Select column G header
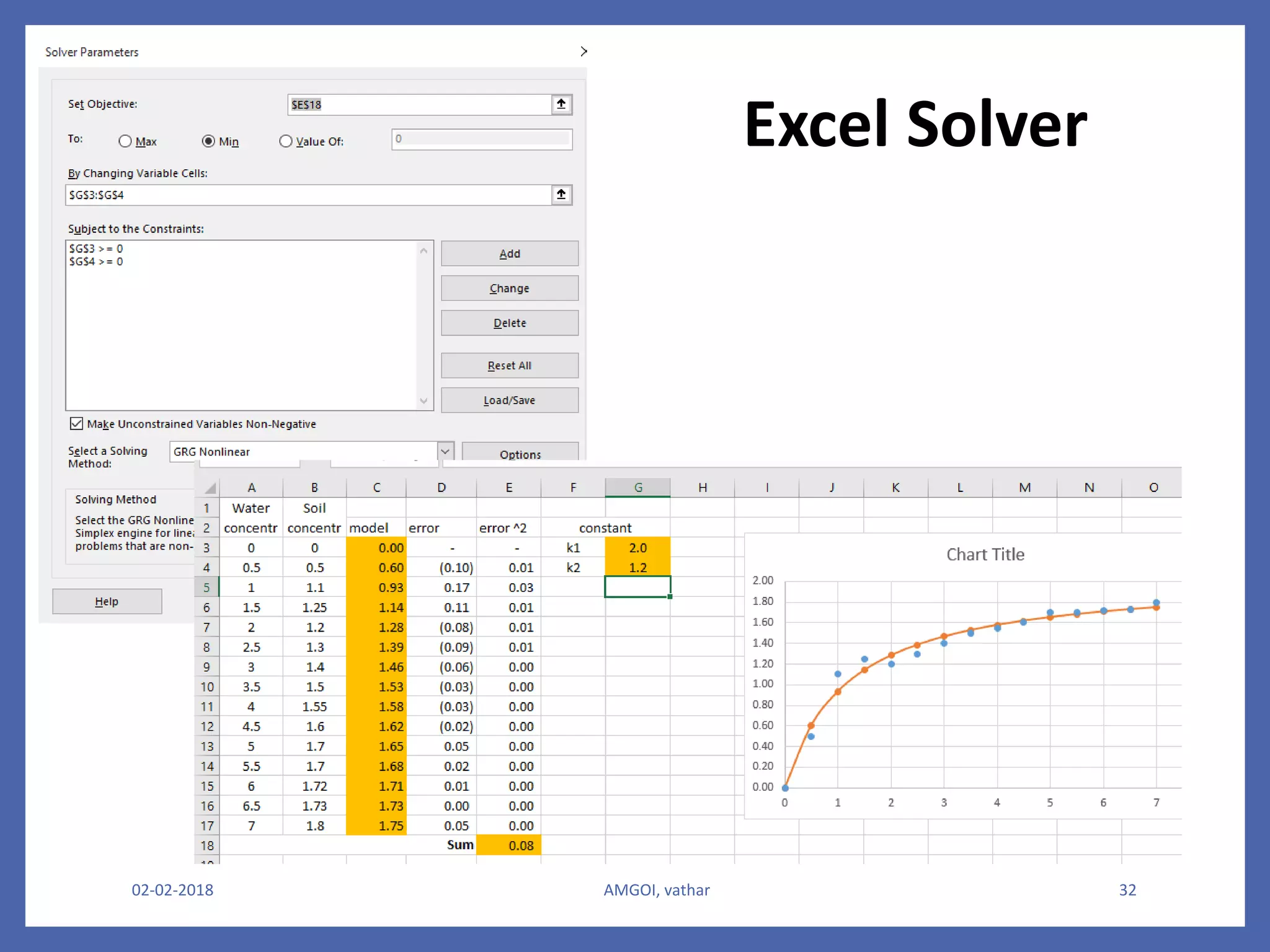The width and height of the screenshot is (1270, 952). point(637,488)
